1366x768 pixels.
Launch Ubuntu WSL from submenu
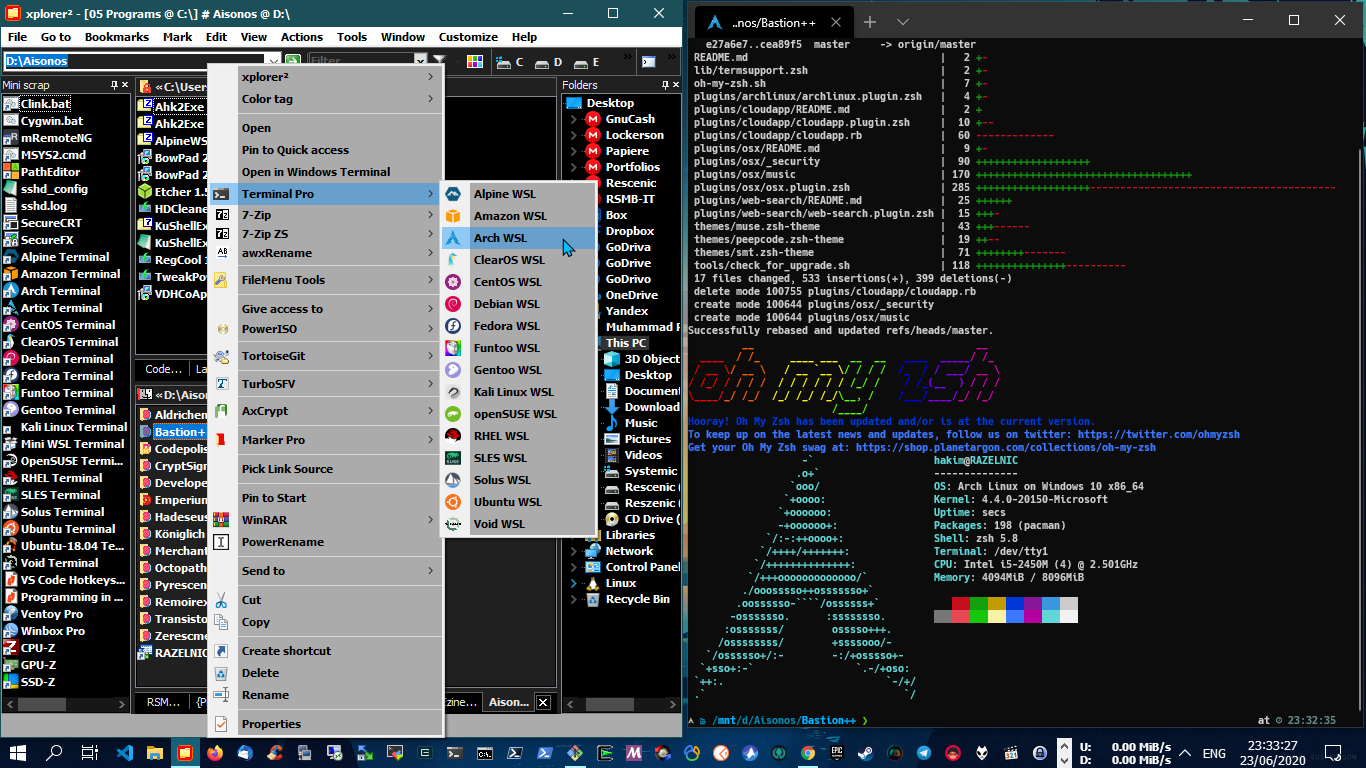pos(518,502)
